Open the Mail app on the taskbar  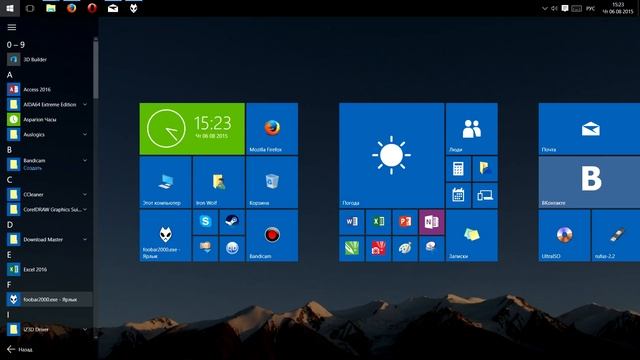point(113,8)
